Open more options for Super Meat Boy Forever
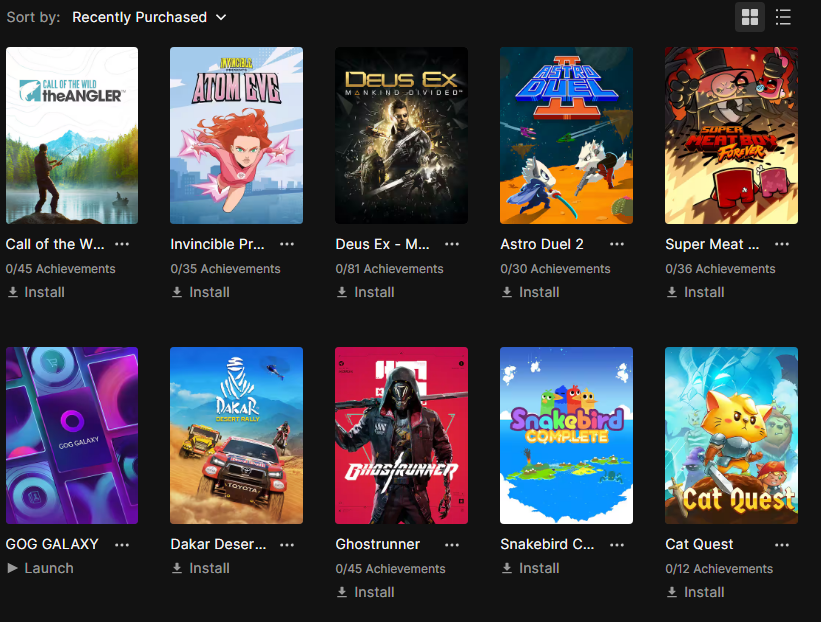The width and height of the screenshot is (821, 622). (x=782, y=244)
